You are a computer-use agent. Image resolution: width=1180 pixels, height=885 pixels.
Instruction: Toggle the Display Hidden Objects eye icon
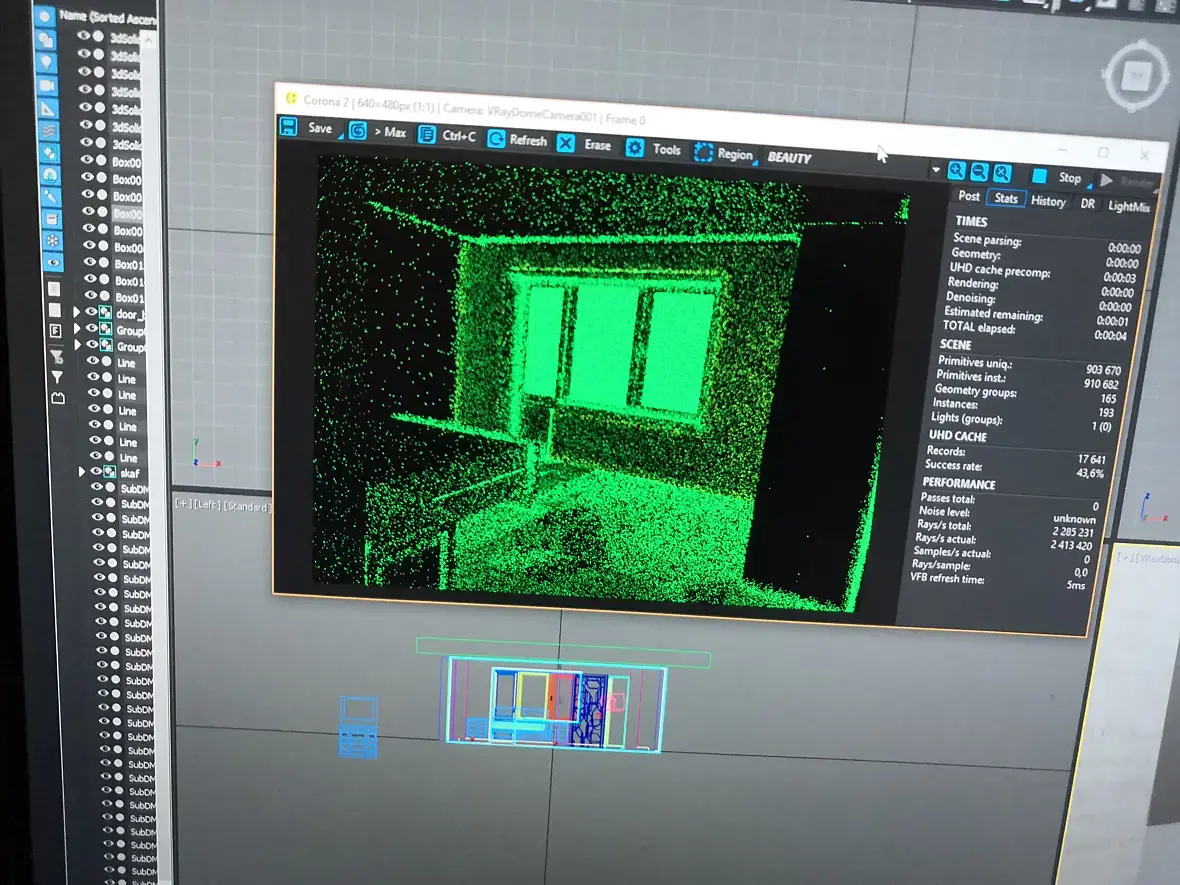tap(53, 263)
